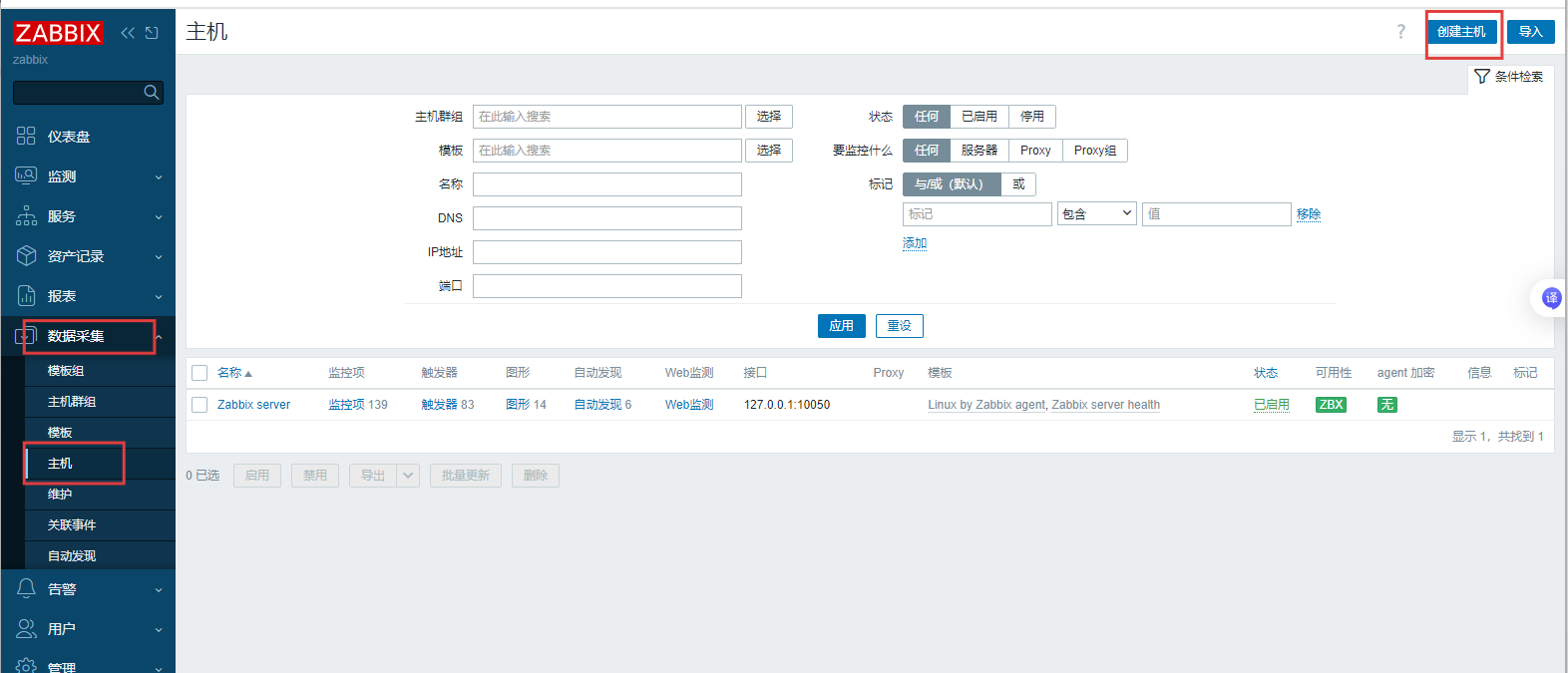Select the Proxy monitoring option
The image size is (1568, 673).
coord(1035,151)
